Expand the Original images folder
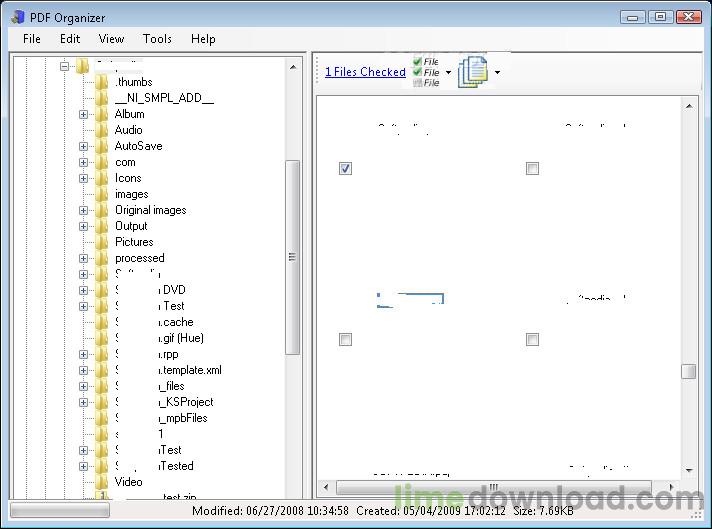712x529 pixels. (x=84, y=210)
